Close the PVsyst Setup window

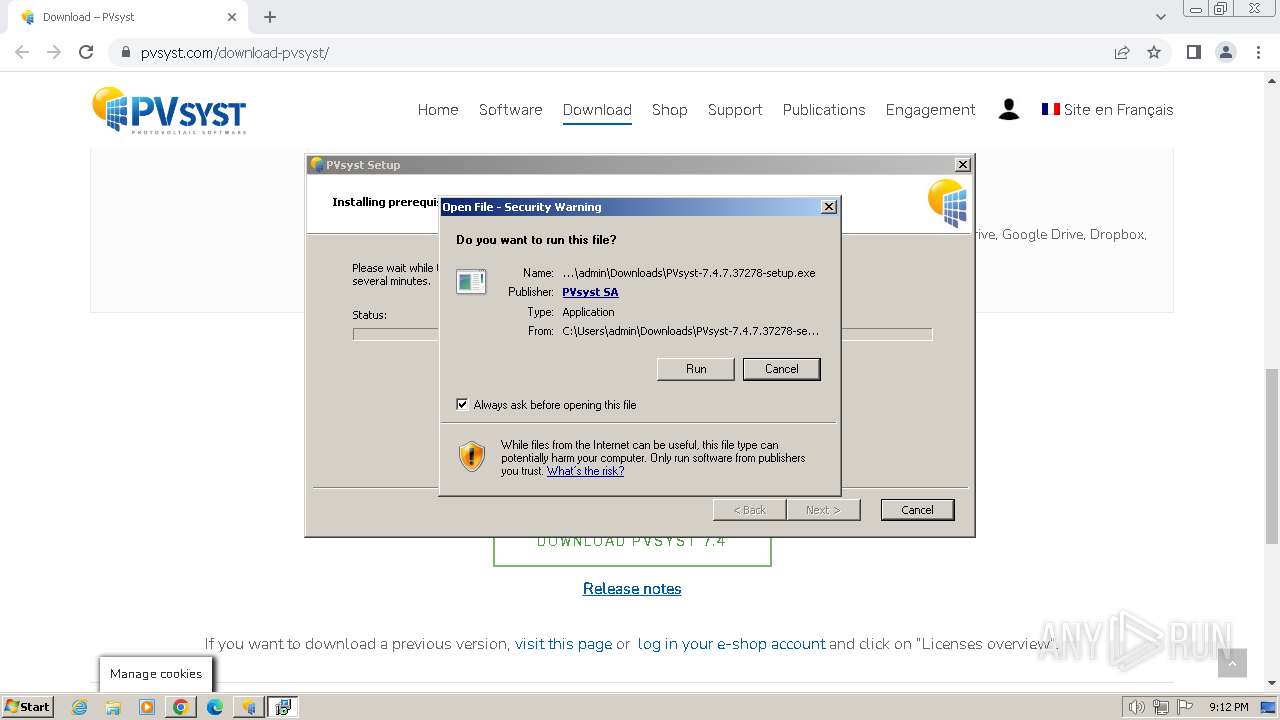click(x=962, y=165)
